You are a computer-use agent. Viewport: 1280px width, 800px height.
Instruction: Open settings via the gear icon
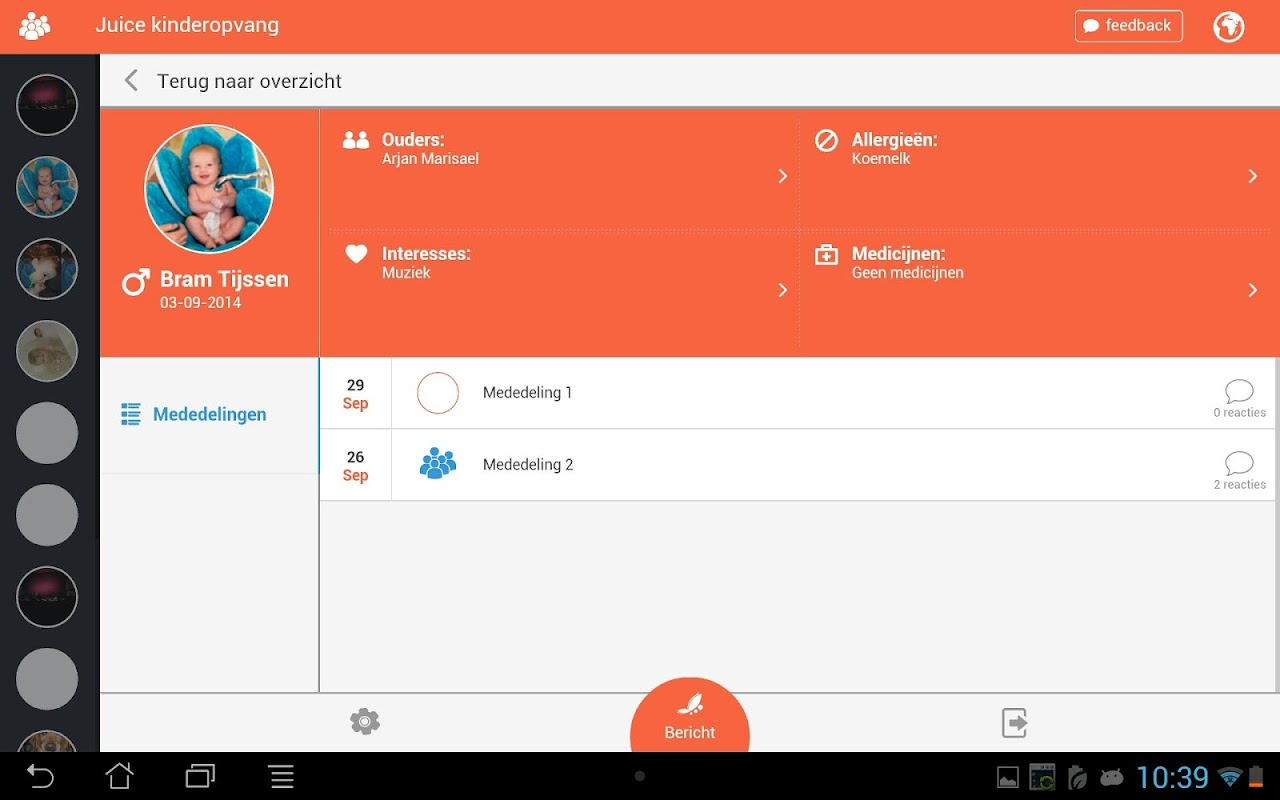click(x=365, y=722)
